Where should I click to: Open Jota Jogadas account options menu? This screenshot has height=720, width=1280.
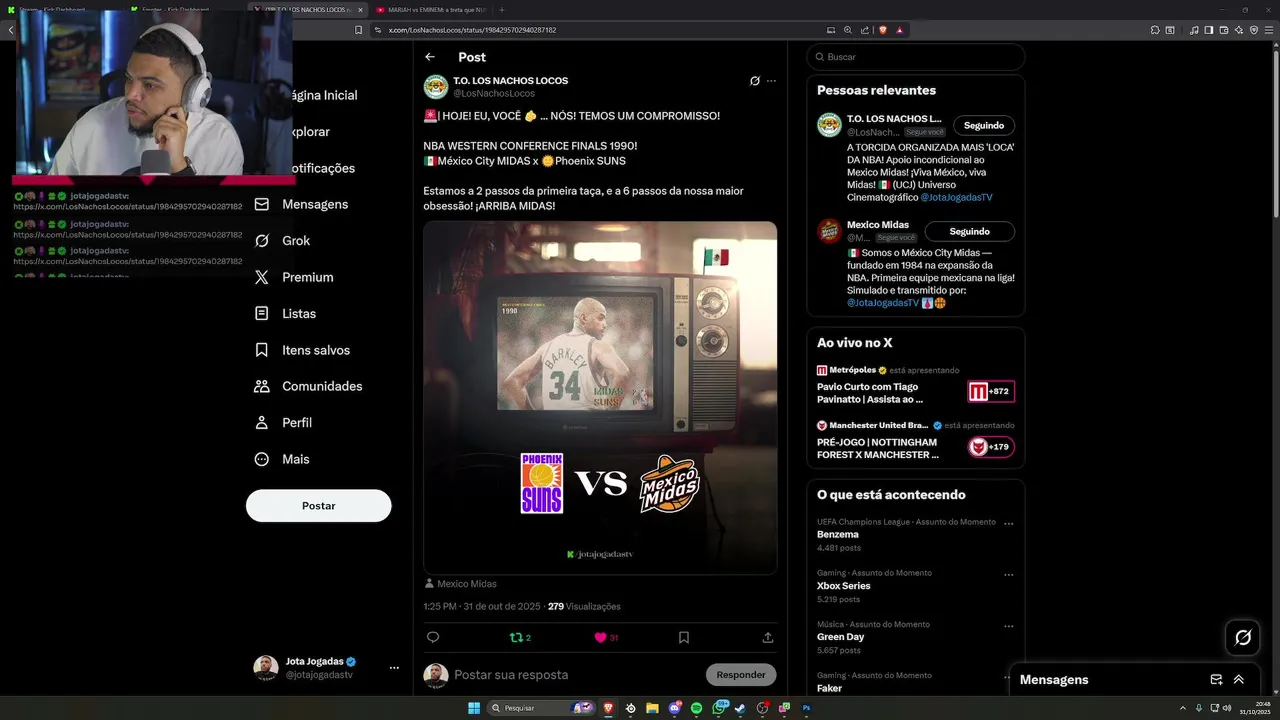pos(394,667)
